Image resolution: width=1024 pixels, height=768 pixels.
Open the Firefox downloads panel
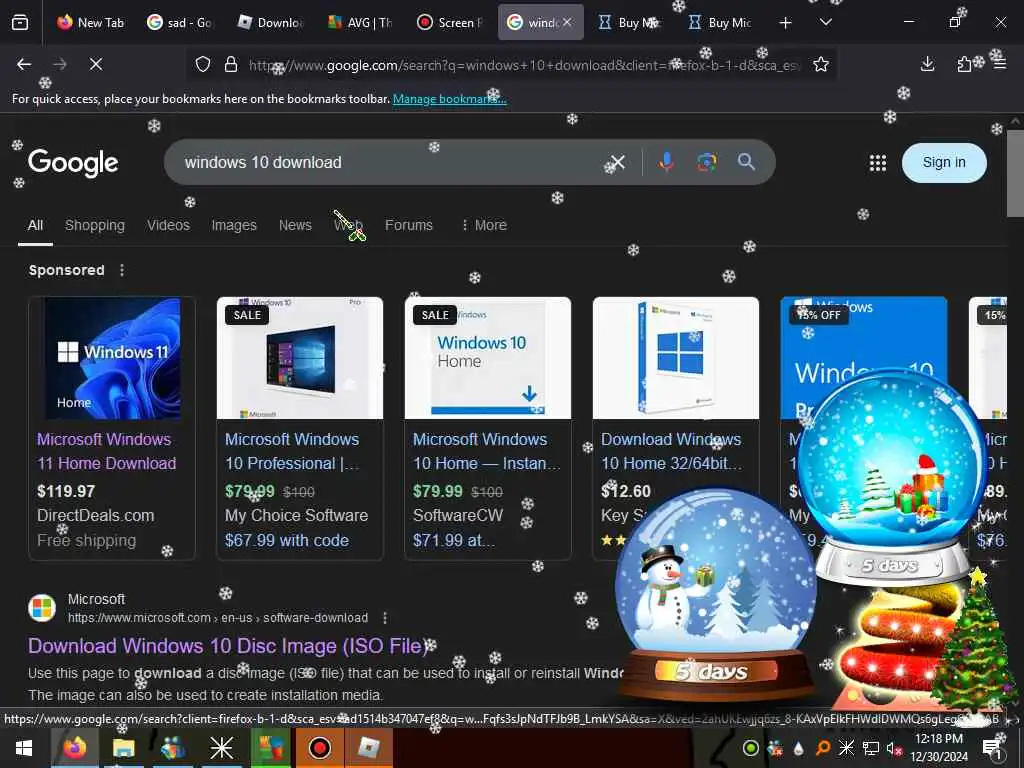927,64
